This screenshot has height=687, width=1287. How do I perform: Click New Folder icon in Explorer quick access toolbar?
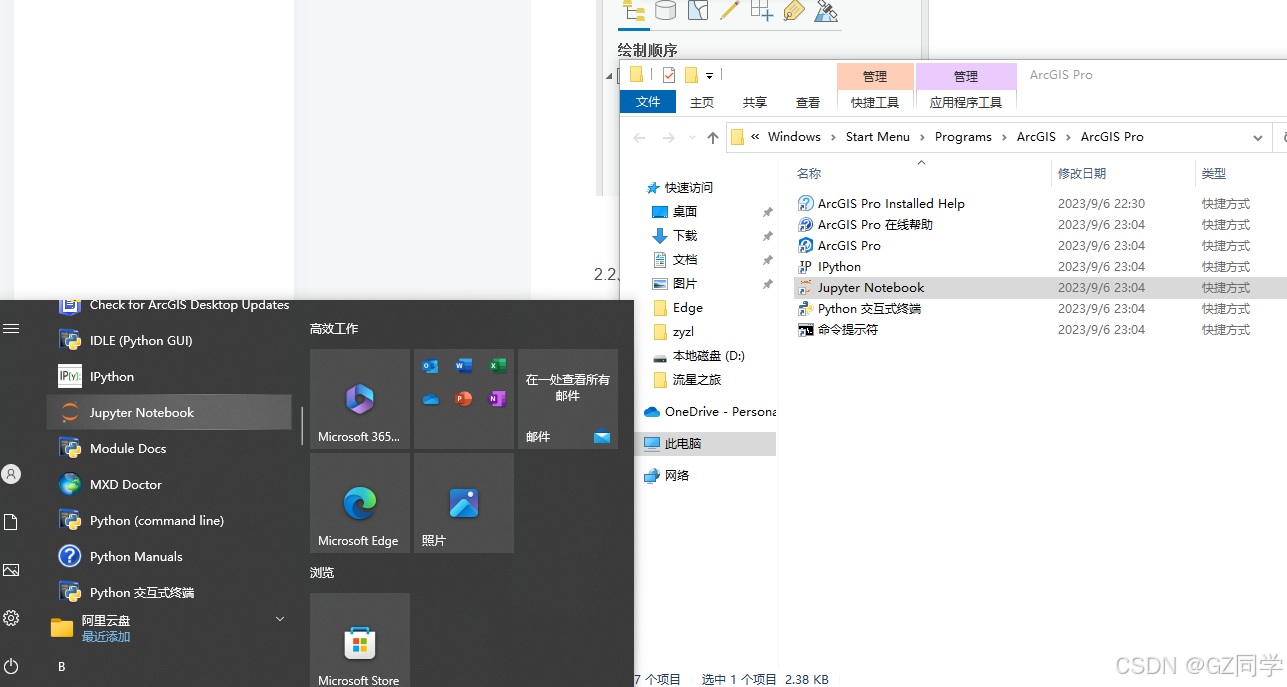point(691,75)
